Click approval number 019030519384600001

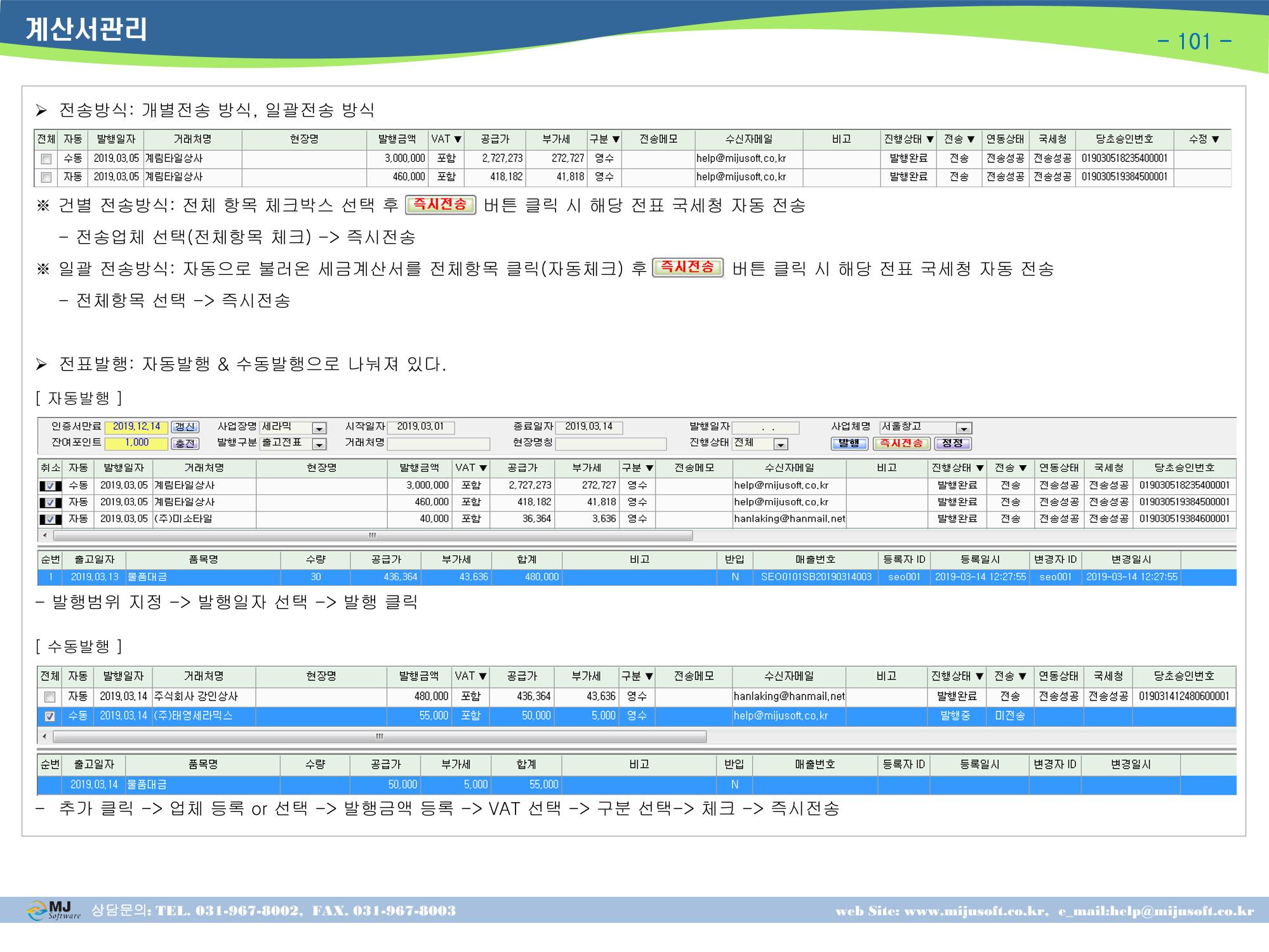coord(1184,519)
